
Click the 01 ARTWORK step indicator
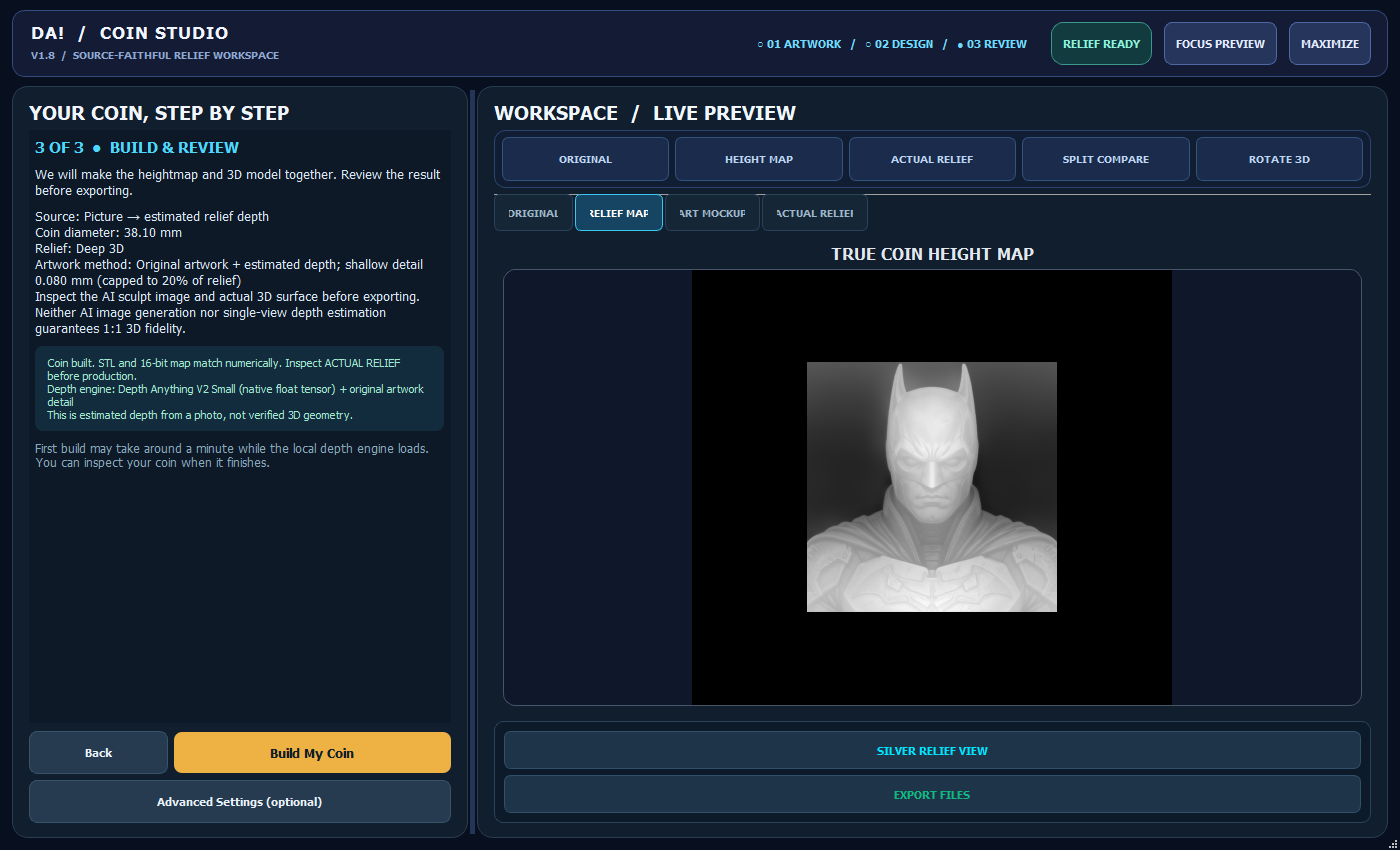799,44
